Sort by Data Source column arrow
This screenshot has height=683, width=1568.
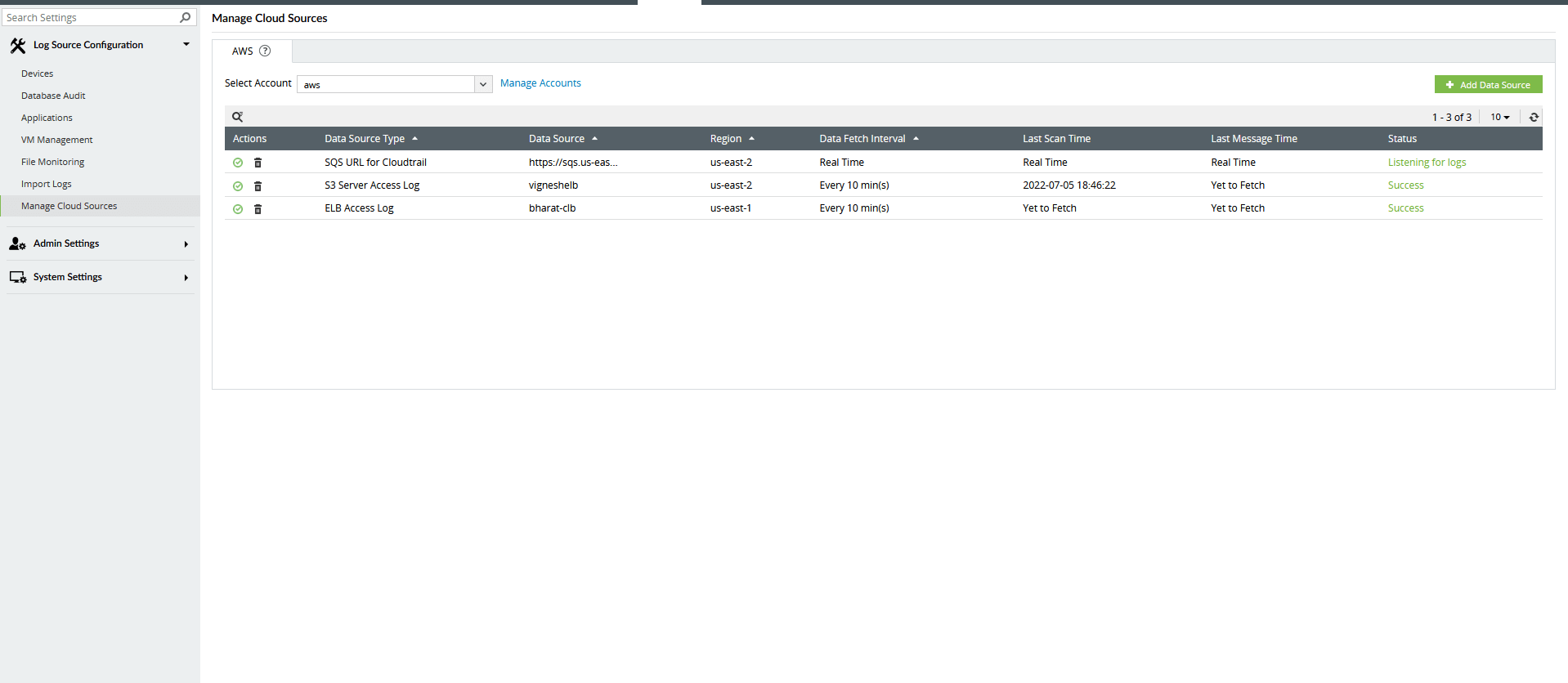[x=594, y=139]
